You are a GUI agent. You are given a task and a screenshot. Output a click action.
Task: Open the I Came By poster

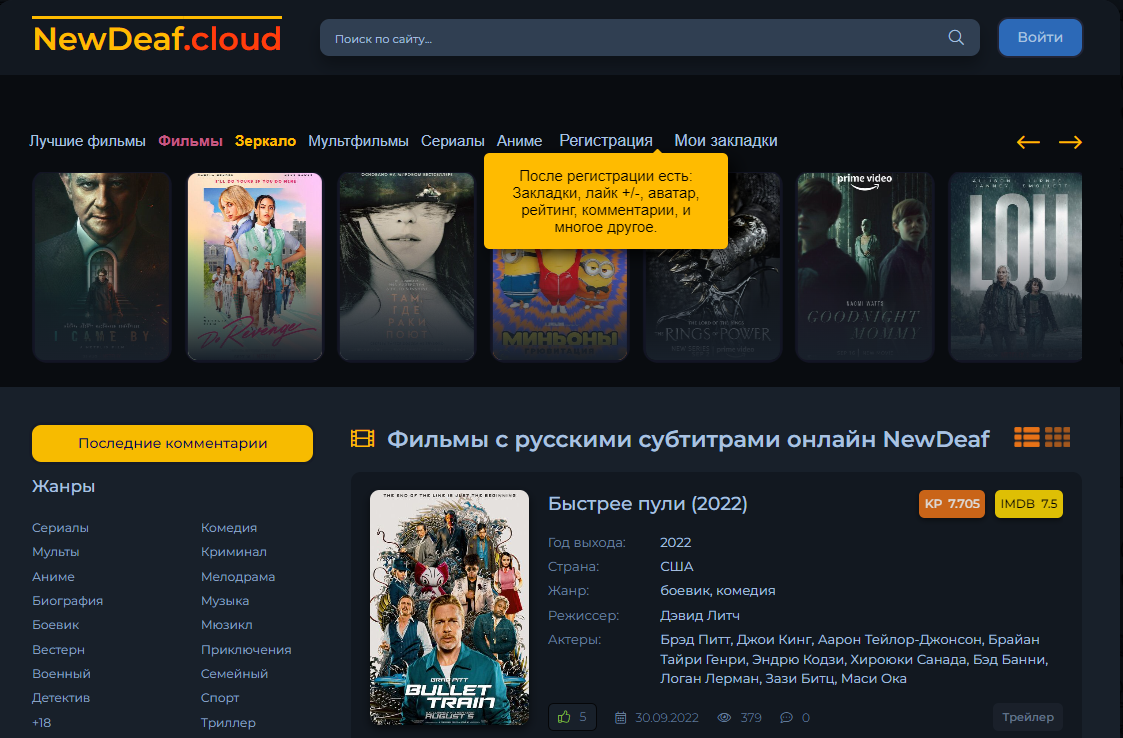(102, 267)
